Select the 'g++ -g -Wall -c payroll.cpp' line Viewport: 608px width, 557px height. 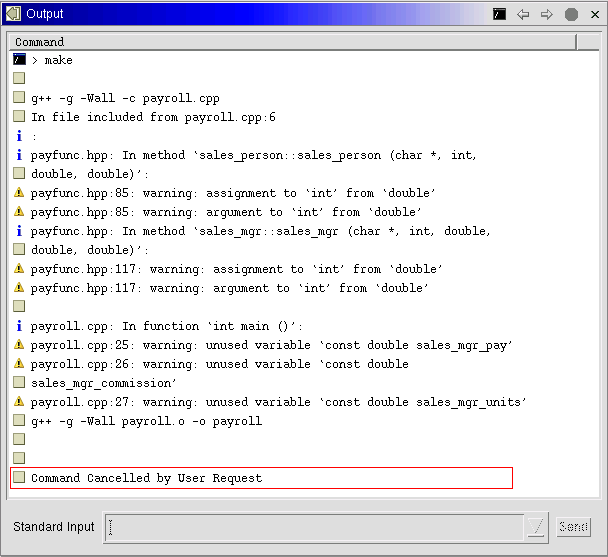pyautogui.click(x=125, y=98)
